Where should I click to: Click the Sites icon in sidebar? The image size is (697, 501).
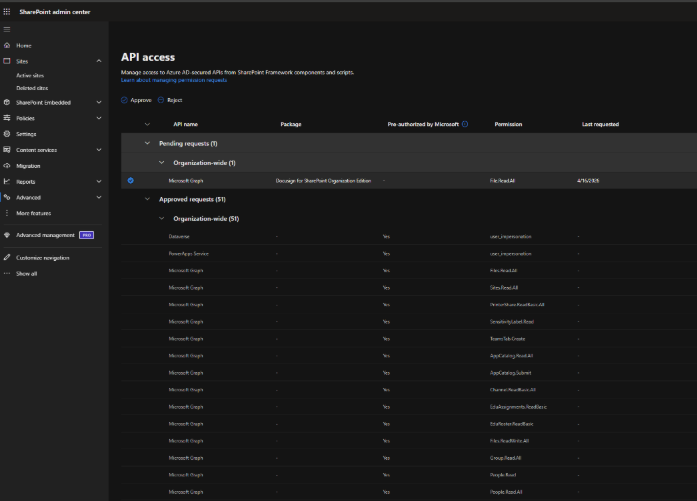pyautogui.click(x=7, y=61)
